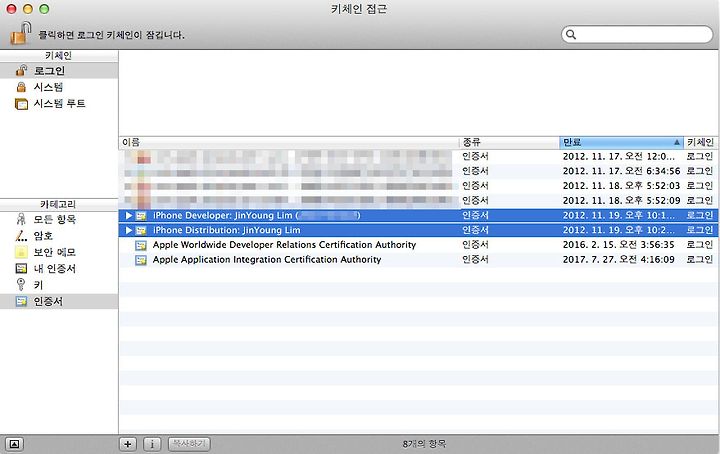
Task: Click certificate icon of Apple Application Integration row
Action: pyautogui.click(x=141, y=260)
